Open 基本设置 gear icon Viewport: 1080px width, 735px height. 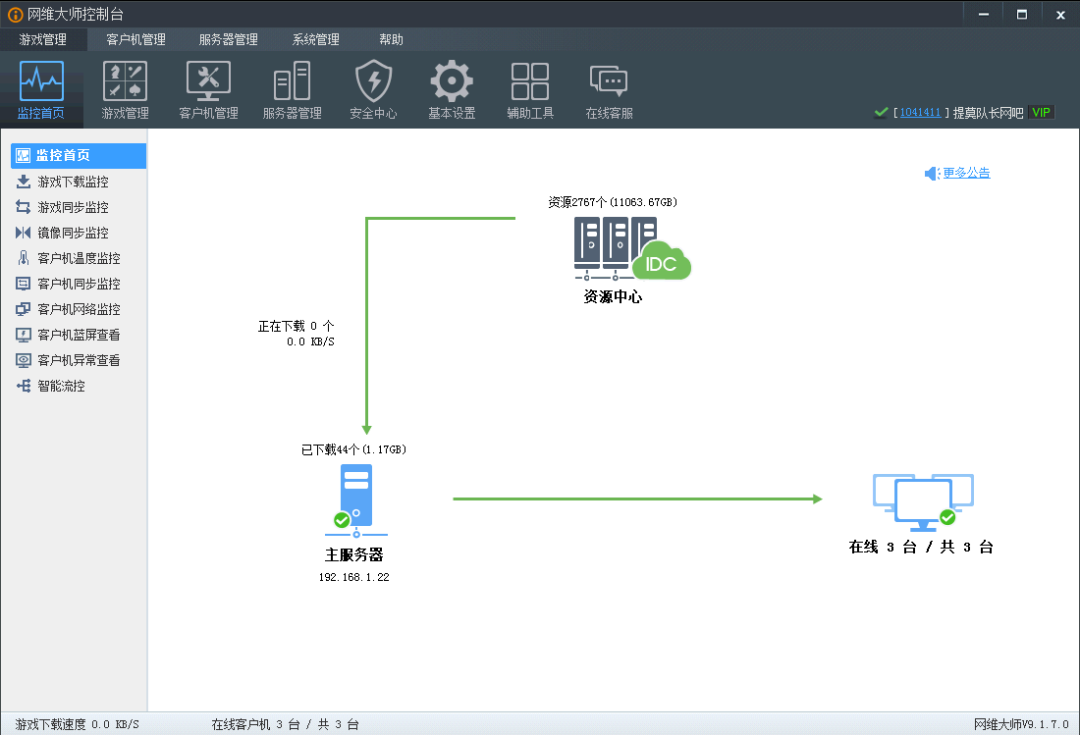(452, 90)
